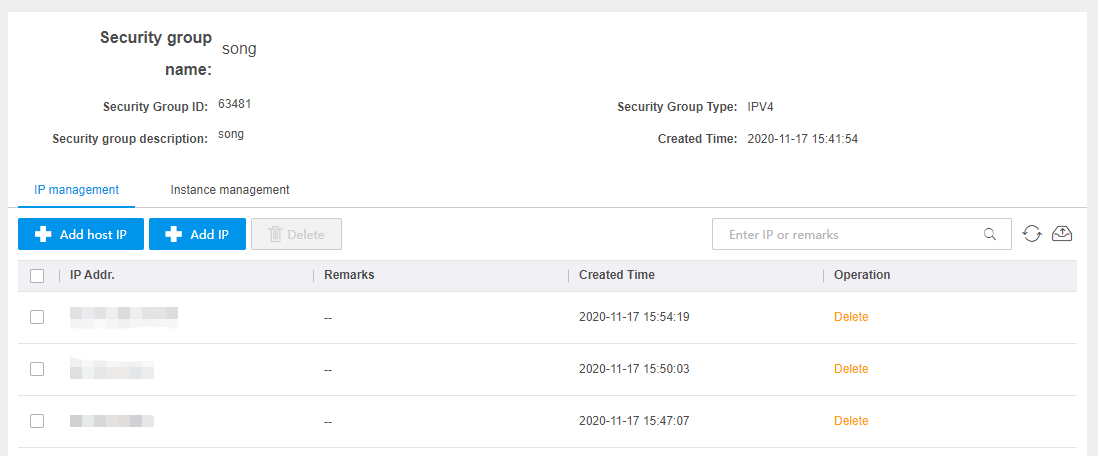Check the row created at 15:54:19
The image size is (1098, 456).
(37, 317)
